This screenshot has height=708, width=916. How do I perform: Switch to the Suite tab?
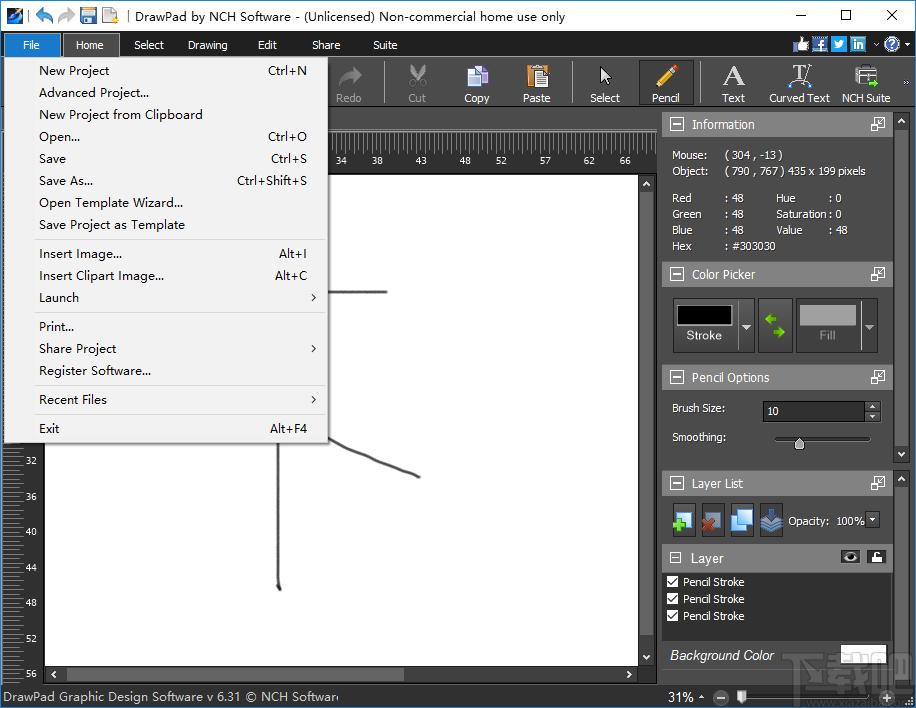point(385,45)
